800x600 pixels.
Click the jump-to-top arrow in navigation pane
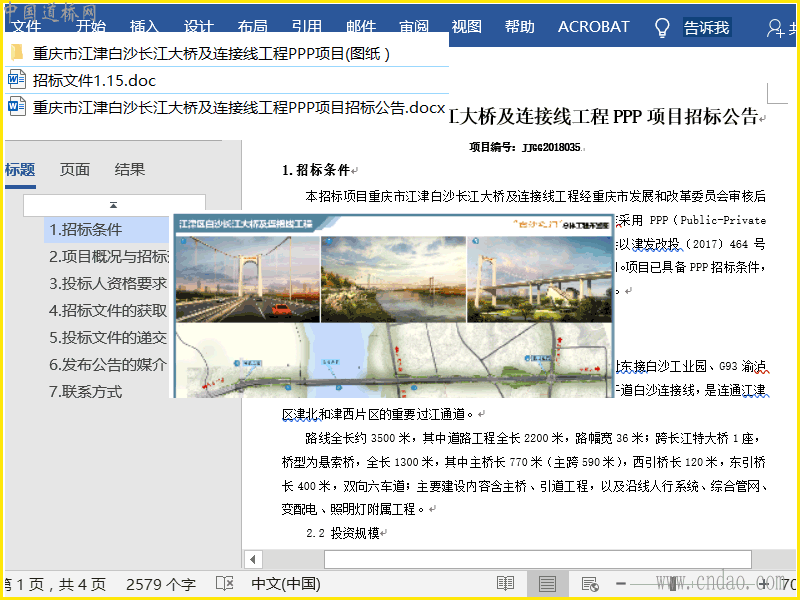pyautogui.click(x=113, y=205)
